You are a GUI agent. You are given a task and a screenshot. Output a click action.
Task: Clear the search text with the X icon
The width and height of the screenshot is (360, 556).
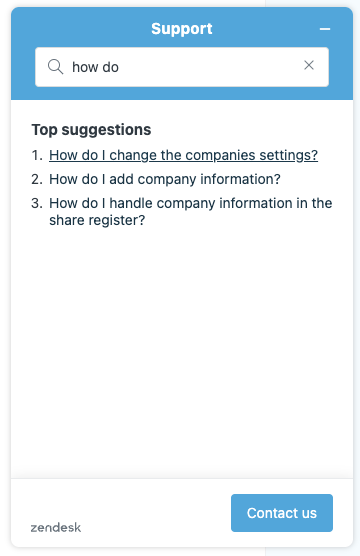(x=309, y=65)
